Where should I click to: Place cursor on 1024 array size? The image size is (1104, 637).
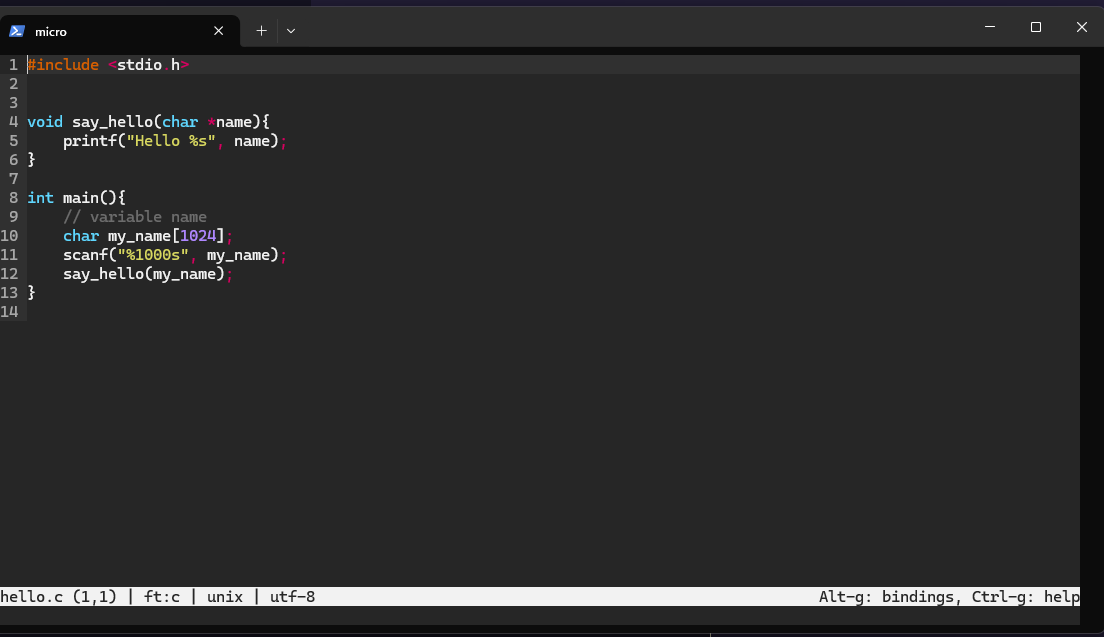pyautogui.click(x=198, y=236)
